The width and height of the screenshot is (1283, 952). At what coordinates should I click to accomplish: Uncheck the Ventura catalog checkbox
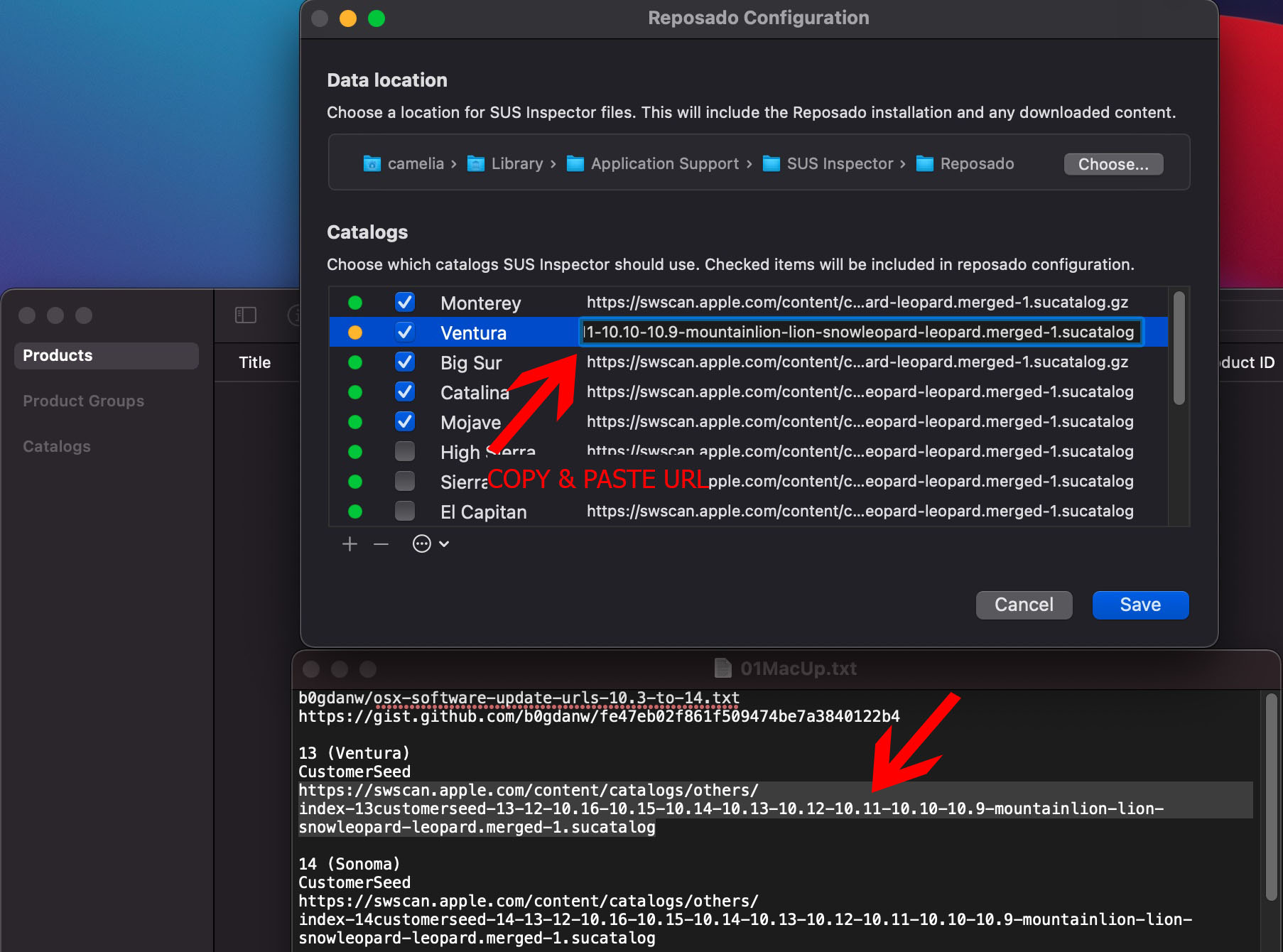pyautogui.click(x=405, y=332)
